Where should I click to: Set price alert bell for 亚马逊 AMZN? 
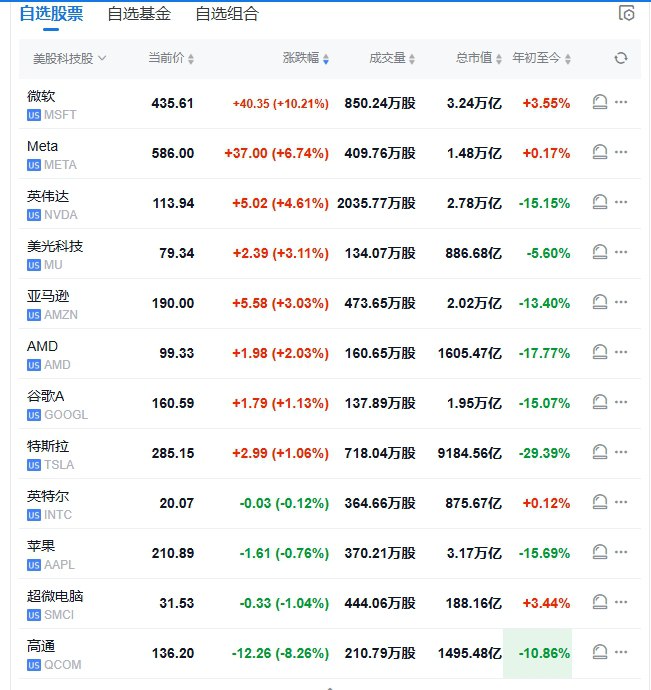pyautogui.click(x=600, y=302)
